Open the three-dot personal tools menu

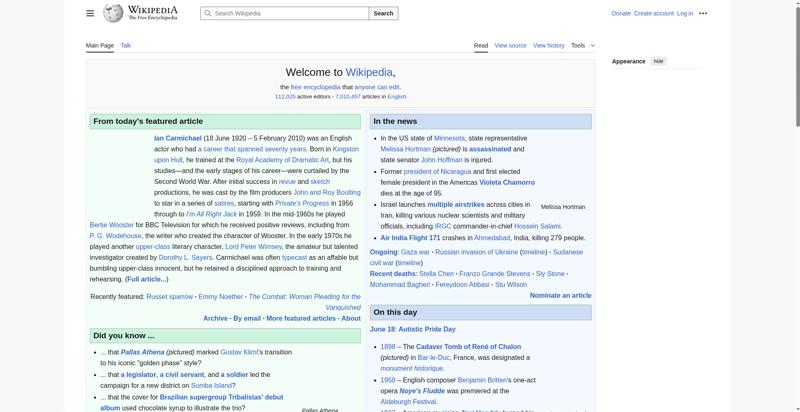click(x=703, y=13)
